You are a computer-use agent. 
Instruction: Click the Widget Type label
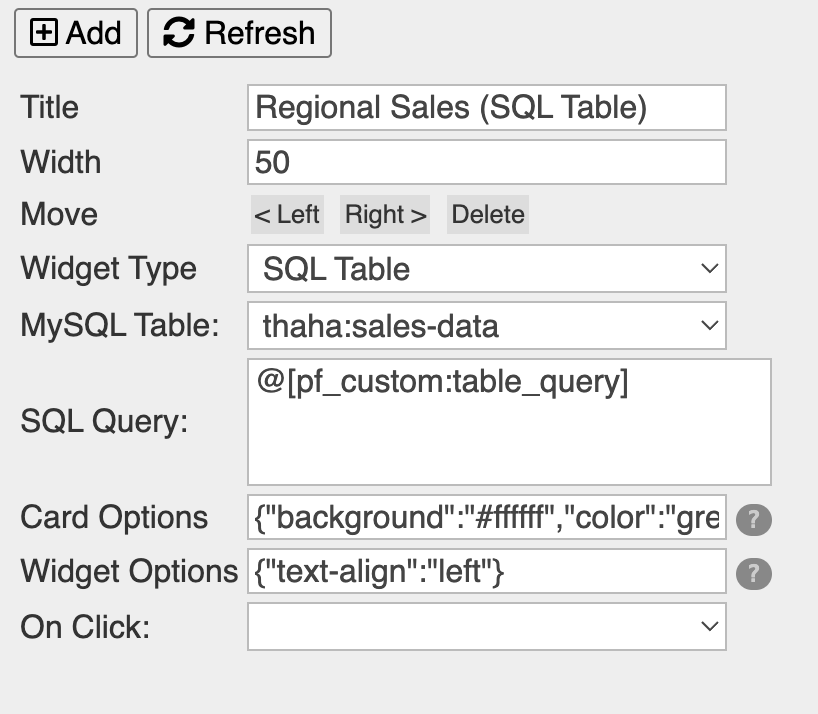(x=108, y=269)
